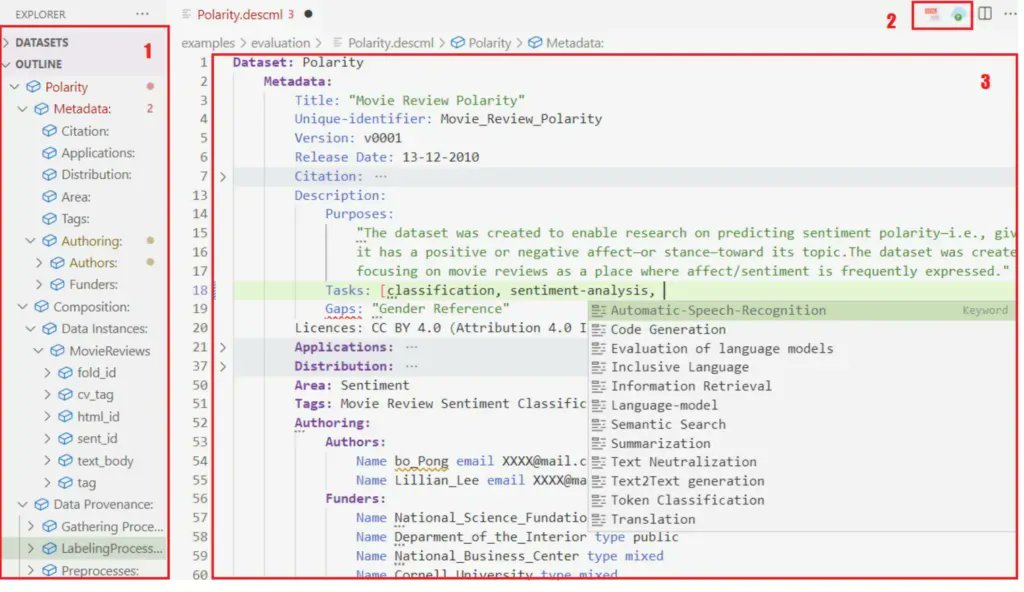Click the Polarity cube icon in the outline
The image size is (1024, 592).
(x=33, y=87)
